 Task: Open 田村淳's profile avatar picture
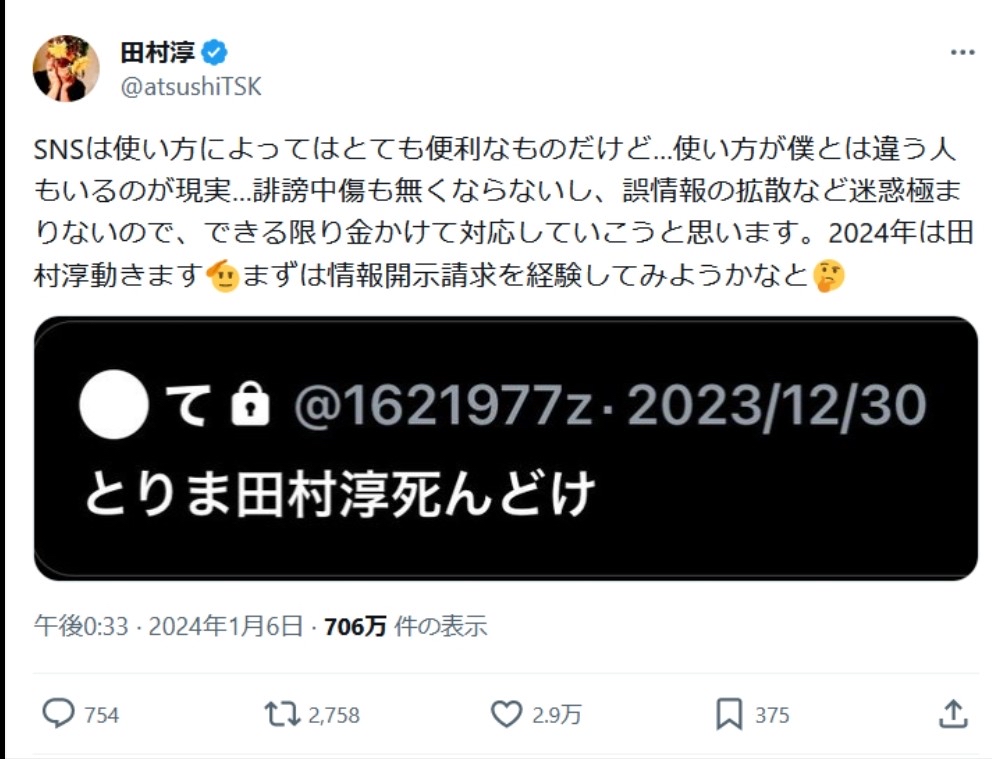pos(66,68)
